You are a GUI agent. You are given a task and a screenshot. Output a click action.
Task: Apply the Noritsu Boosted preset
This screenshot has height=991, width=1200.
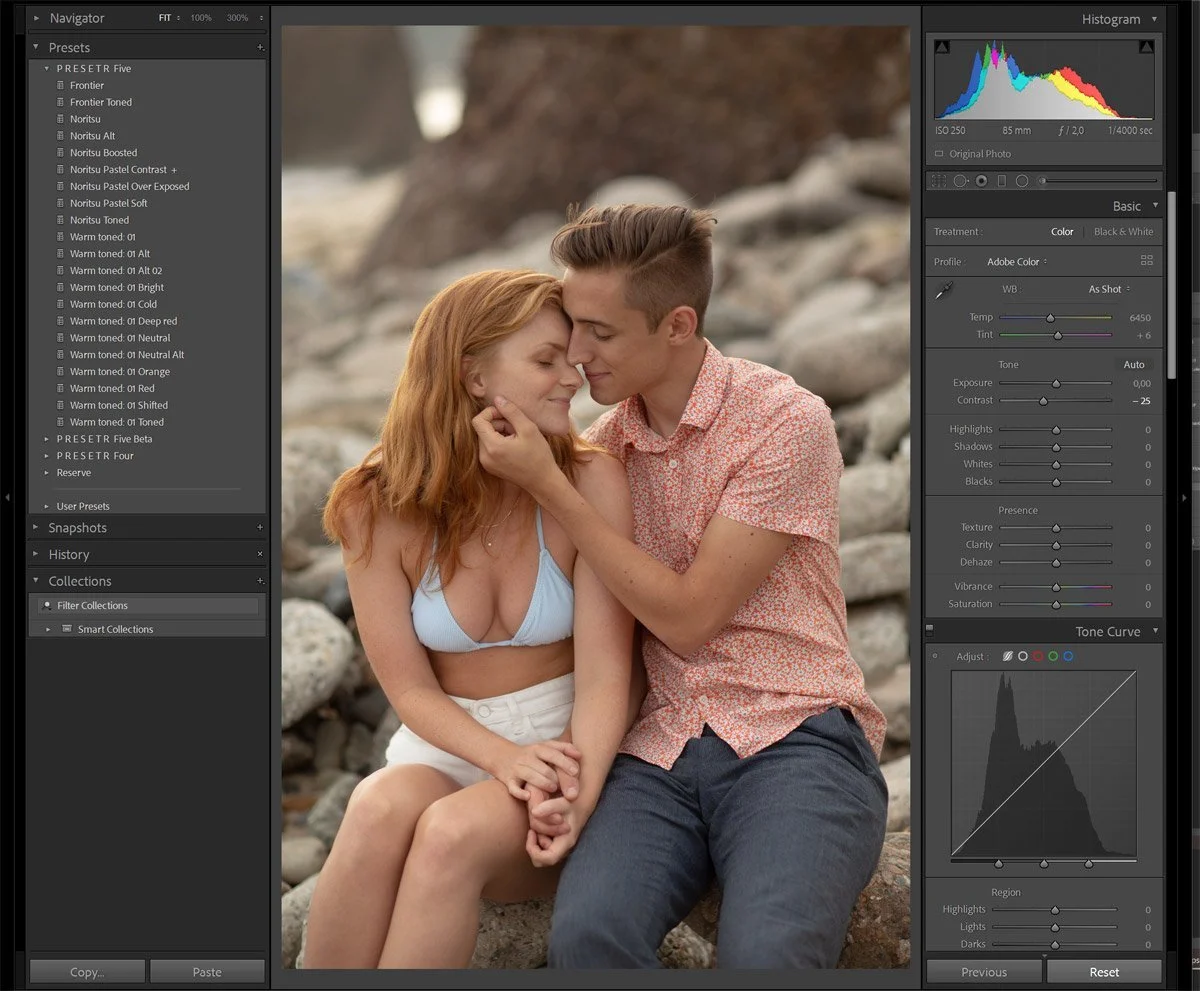[103, 153]
